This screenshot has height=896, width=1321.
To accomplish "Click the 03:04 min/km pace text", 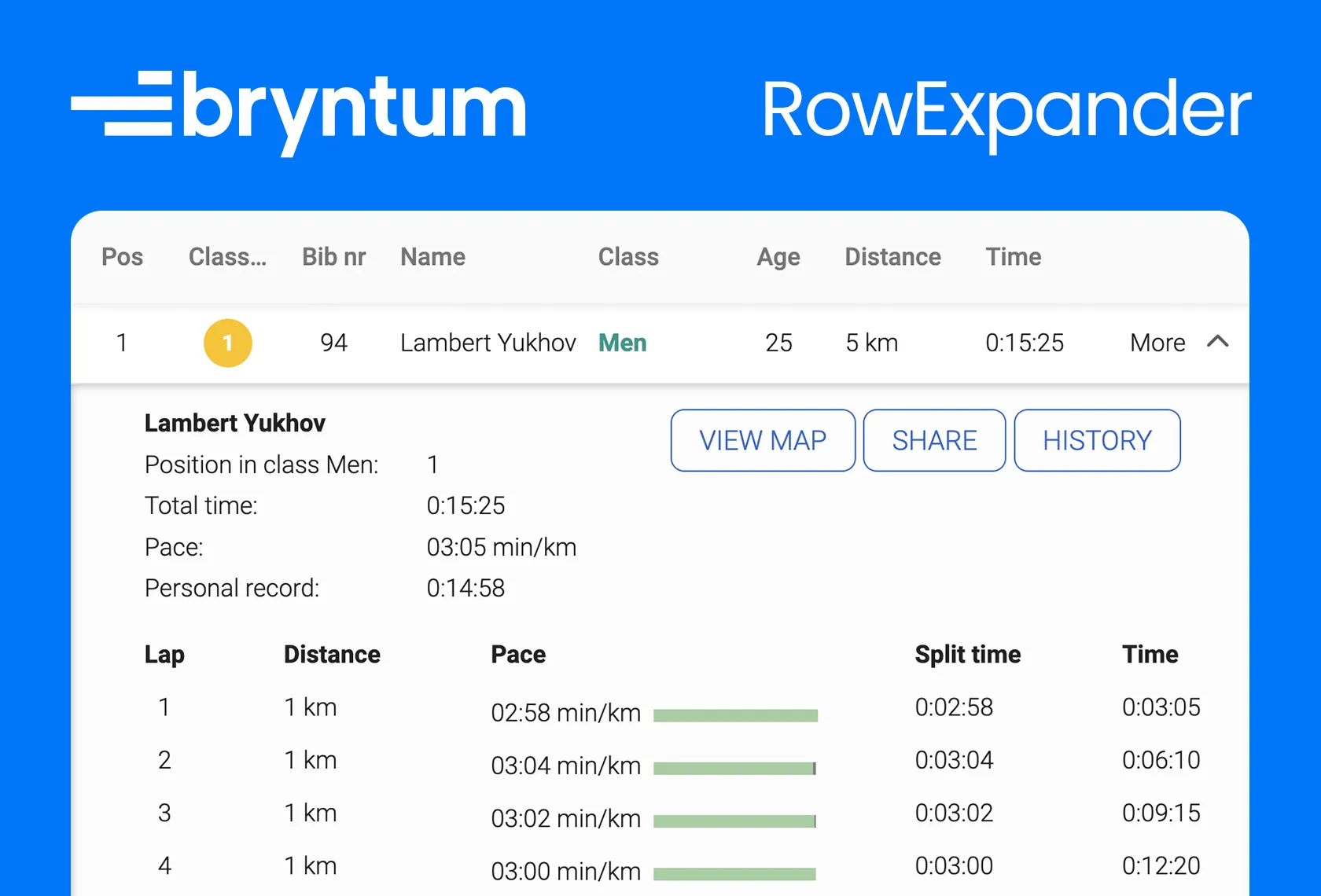I will (565, 766).
